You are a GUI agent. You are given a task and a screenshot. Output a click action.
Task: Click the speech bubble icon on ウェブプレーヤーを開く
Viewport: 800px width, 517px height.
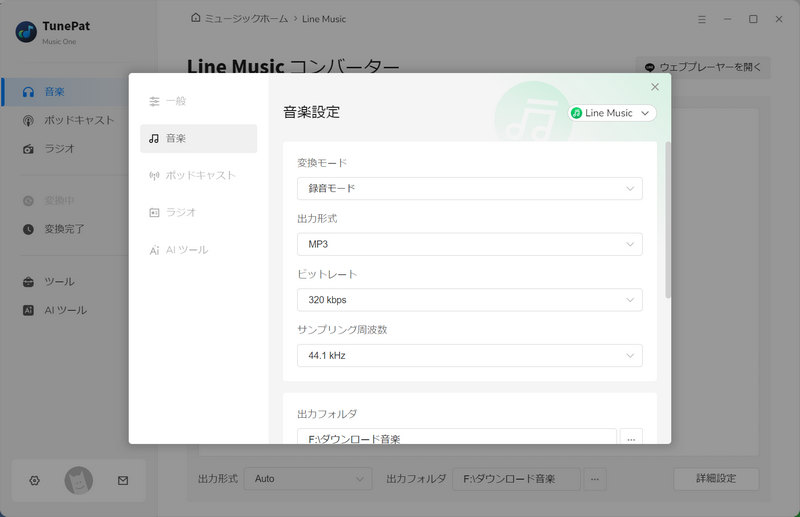pyautogui.click(x=649, y=67)
